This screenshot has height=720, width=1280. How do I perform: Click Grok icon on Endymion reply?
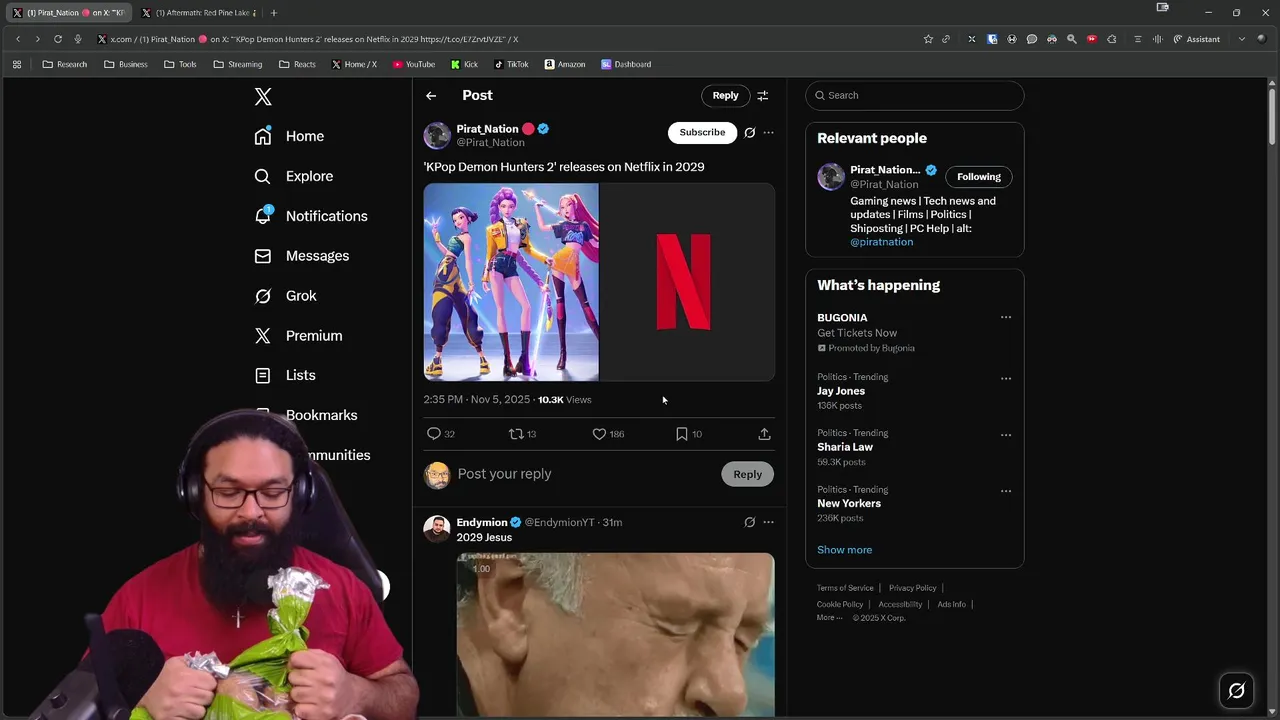(749, 522)
